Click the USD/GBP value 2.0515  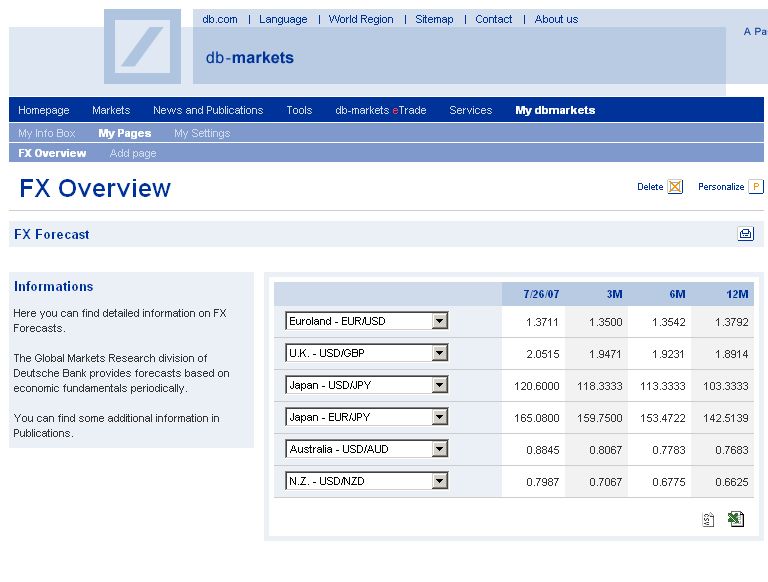(543, 354)
